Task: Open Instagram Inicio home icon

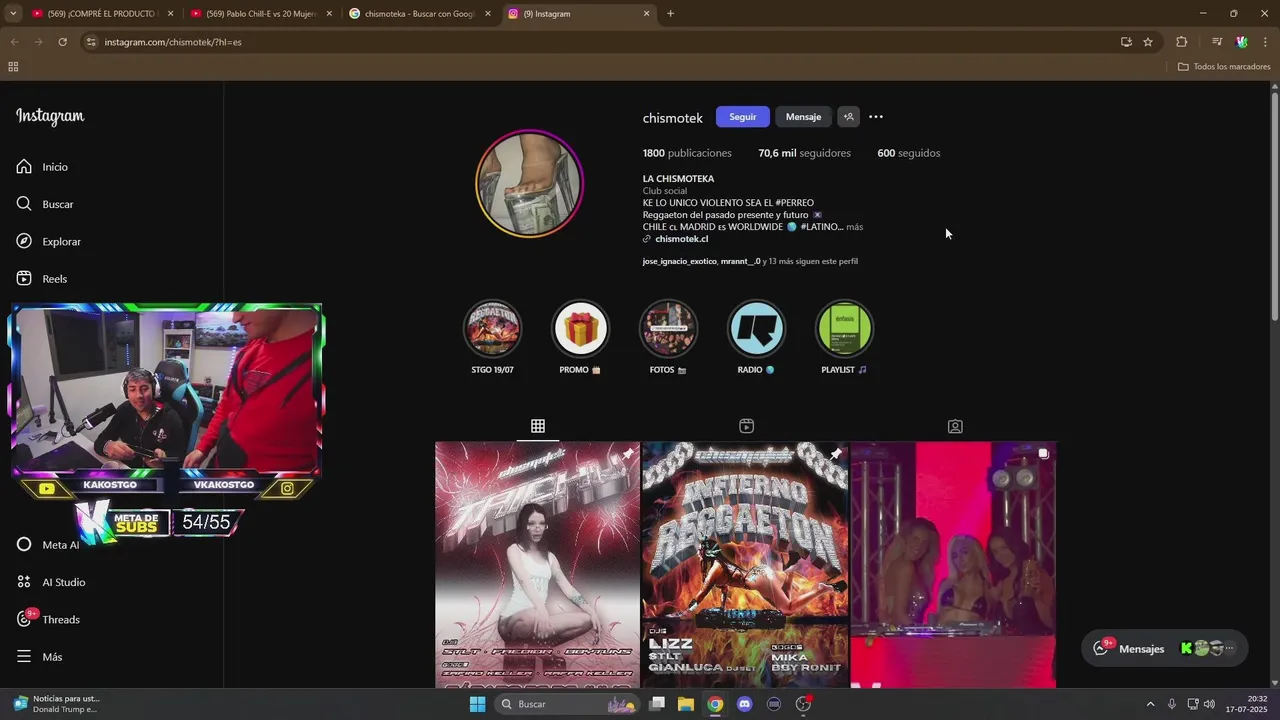Action: pyautogui.click(x=24, y=167)
